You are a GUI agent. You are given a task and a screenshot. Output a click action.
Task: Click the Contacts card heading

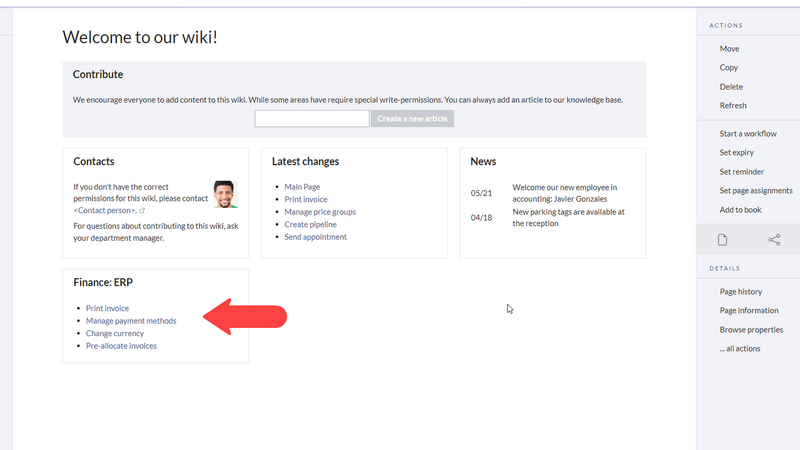[93, 162]
